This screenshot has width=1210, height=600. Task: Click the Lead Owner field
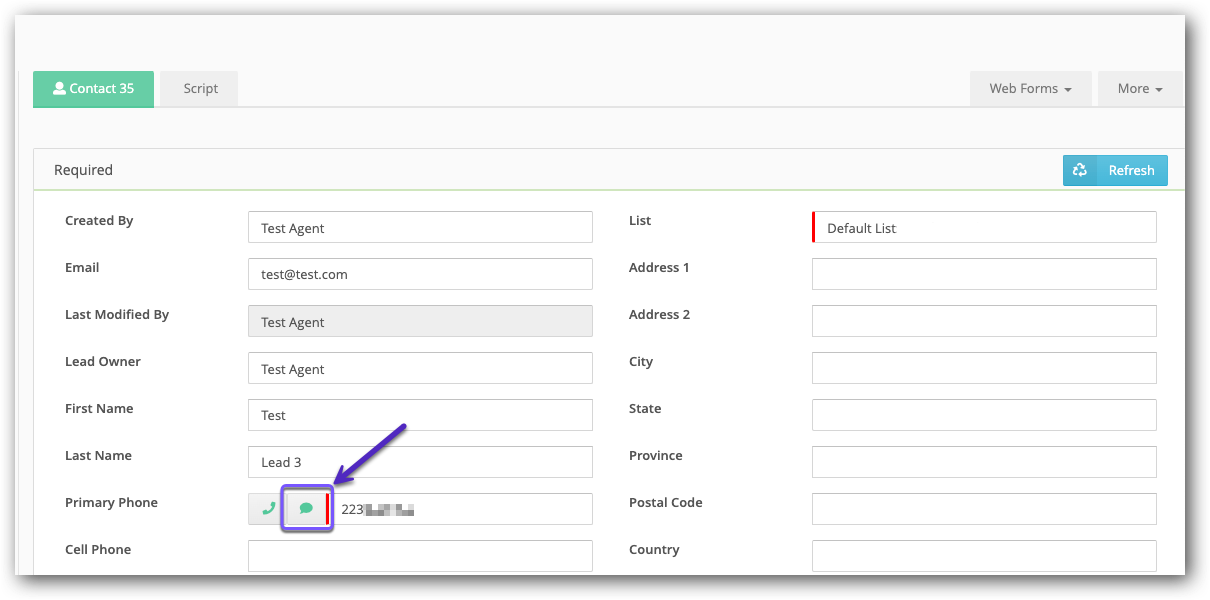(x=420, y=369)
